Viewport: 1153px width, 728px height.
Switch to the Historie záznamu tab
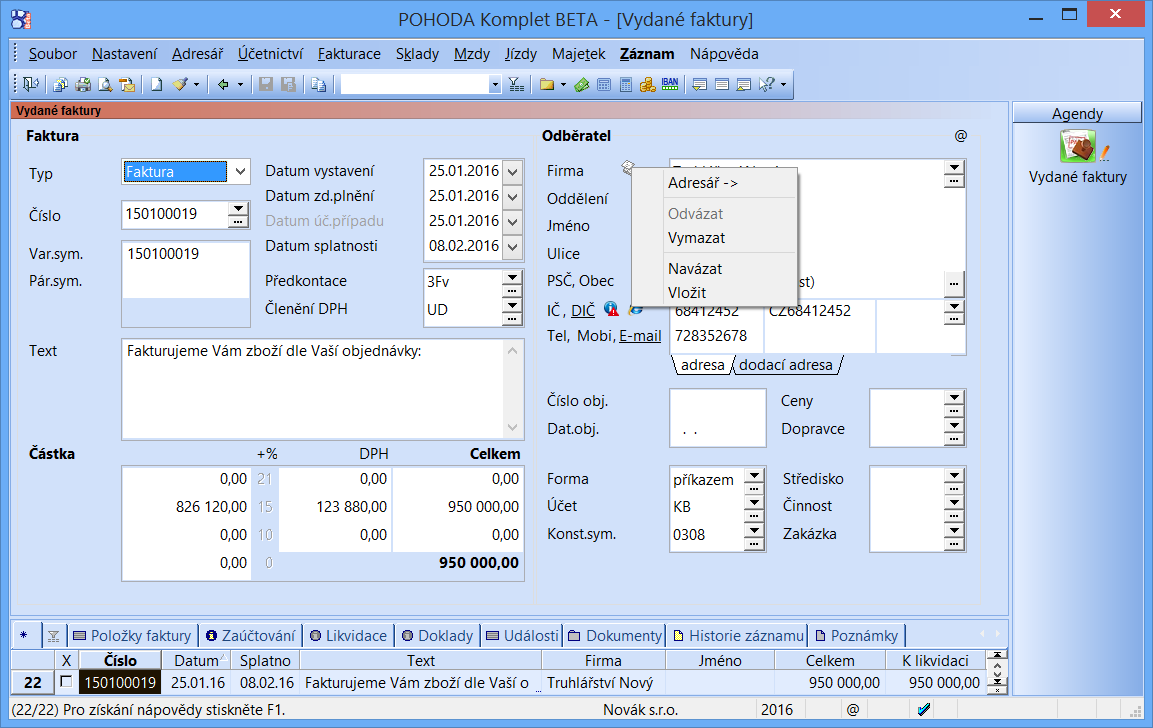click(738, 635)
